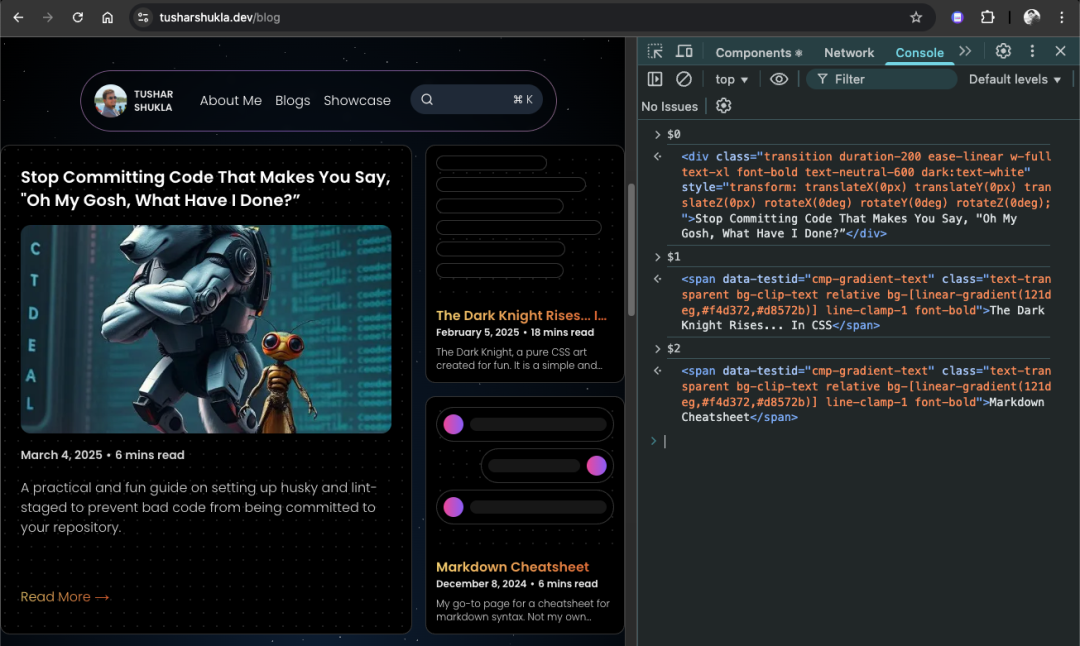
Task: Click a pink circle swatch in the card preview
Action: click(453, 424)
